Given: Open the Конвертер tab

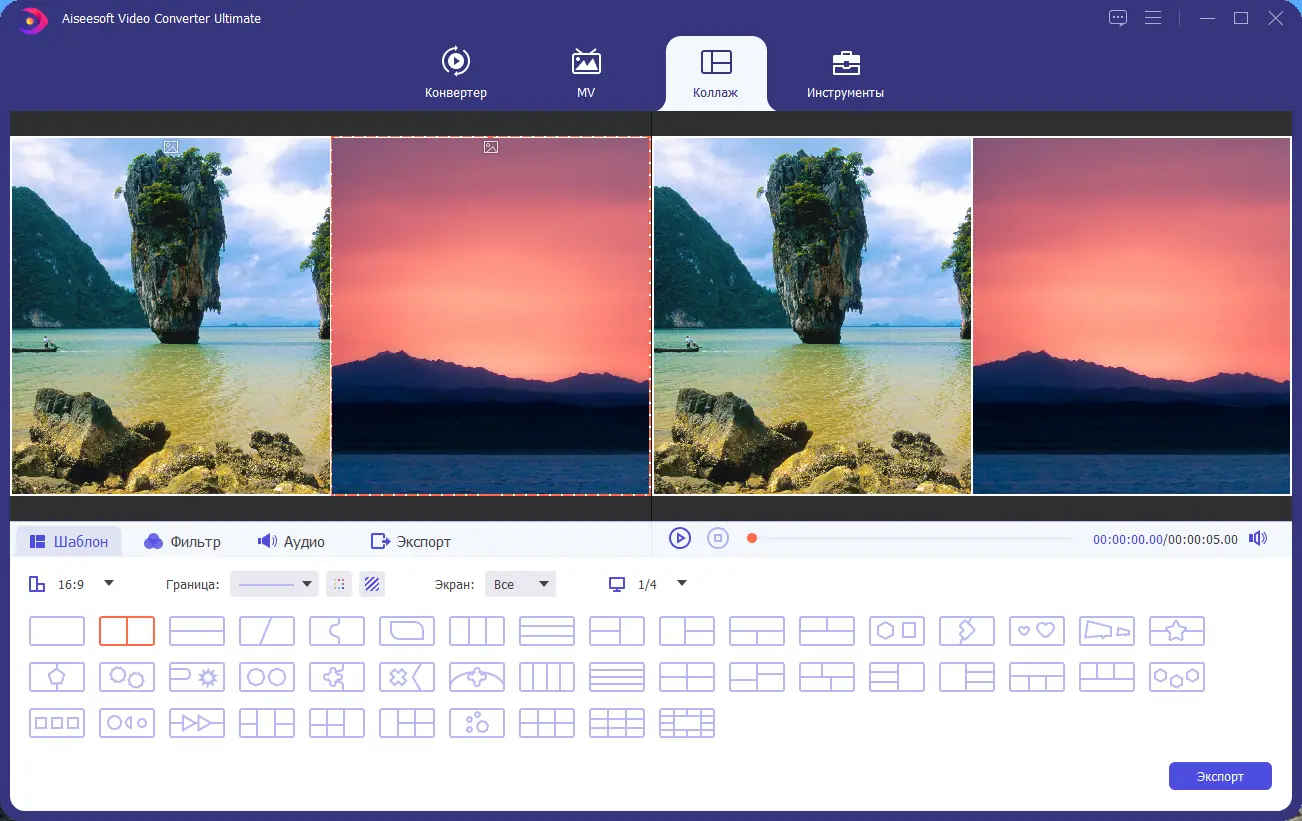Looking at the screenshot, I should 456,73.
